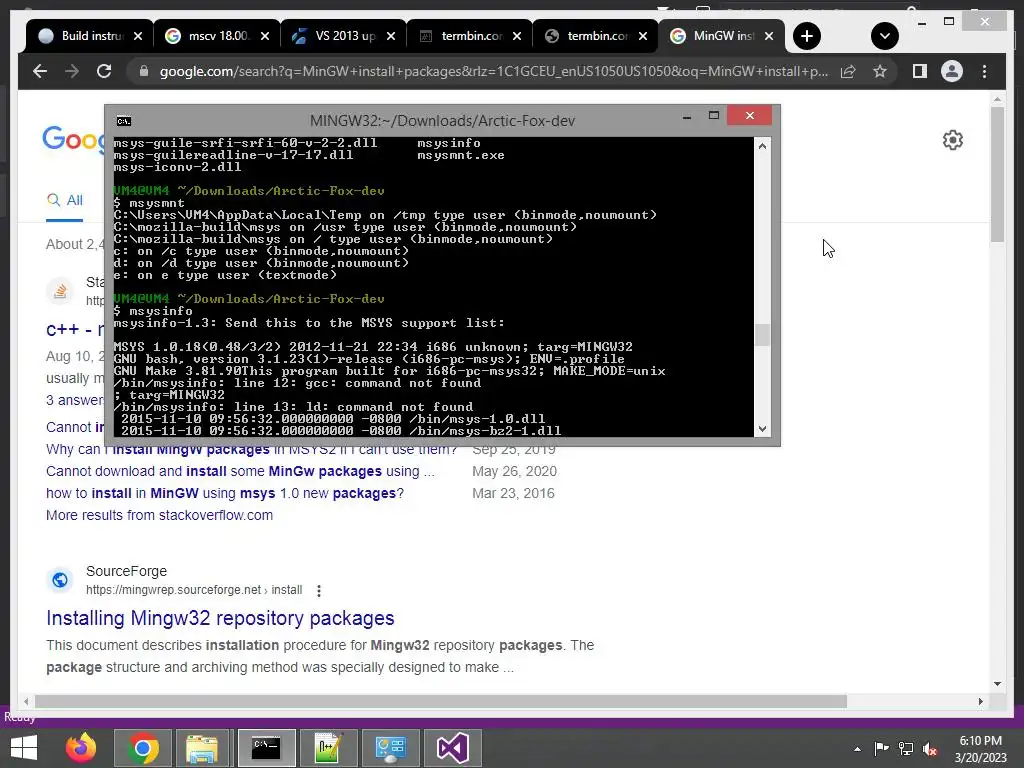Minimize the MINGW32 terminal window
Screen dimensions: 1024x768
click(686, 117)
